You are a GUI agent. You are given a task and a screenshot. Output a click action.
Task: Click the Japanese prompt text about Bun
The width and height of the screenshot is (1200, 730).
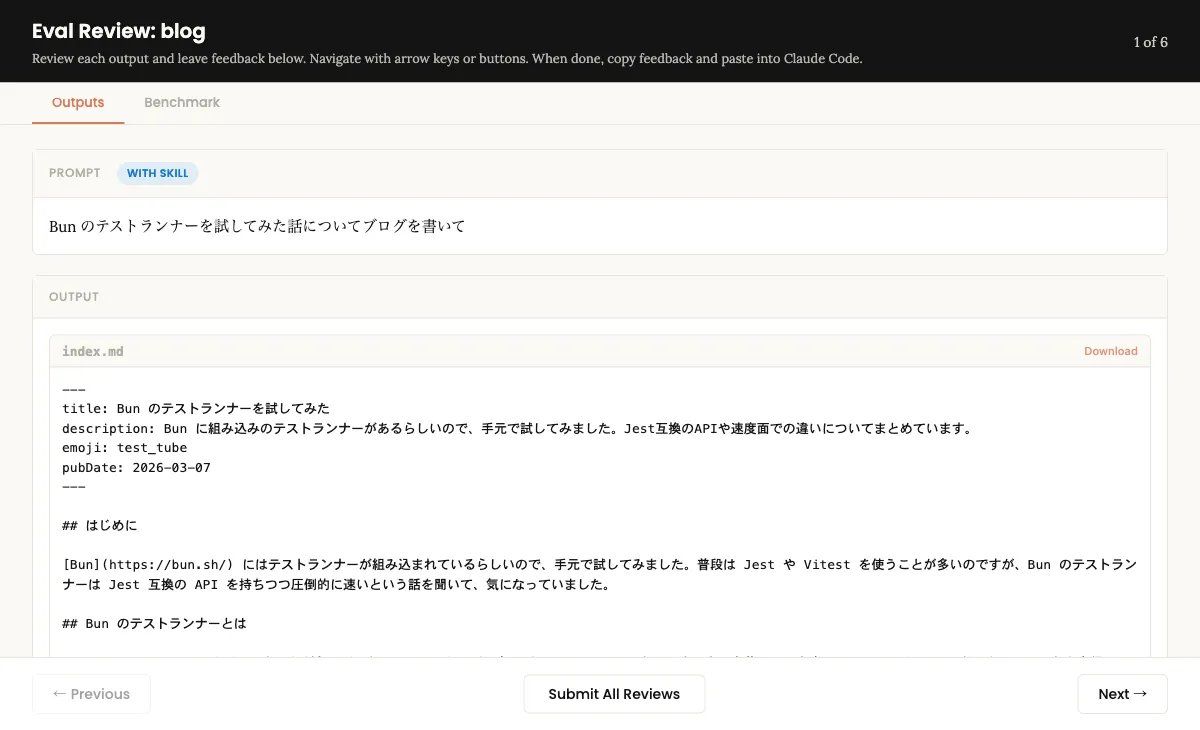click(258, 226)
